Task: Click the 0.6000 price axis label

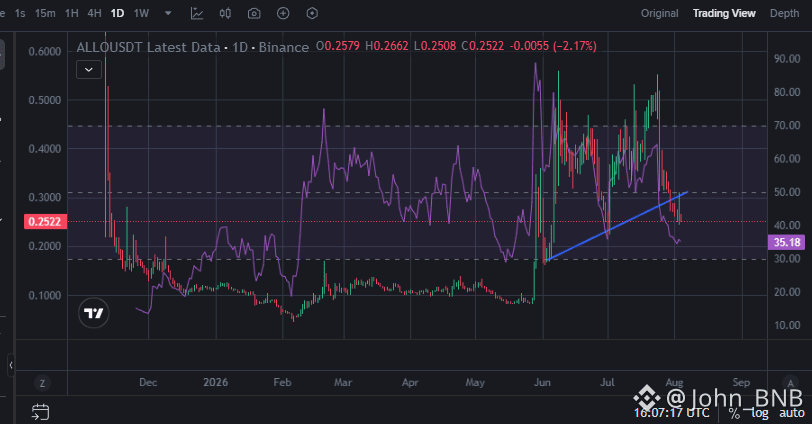Action: [x=45, y=51]
